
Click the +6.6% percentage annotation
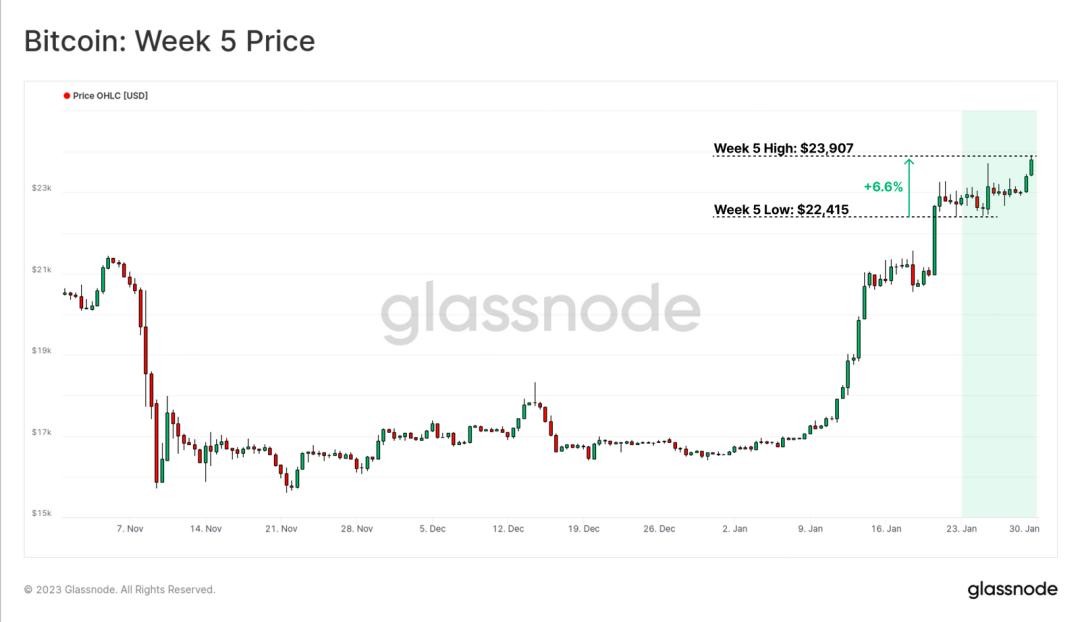click(883, 187)
